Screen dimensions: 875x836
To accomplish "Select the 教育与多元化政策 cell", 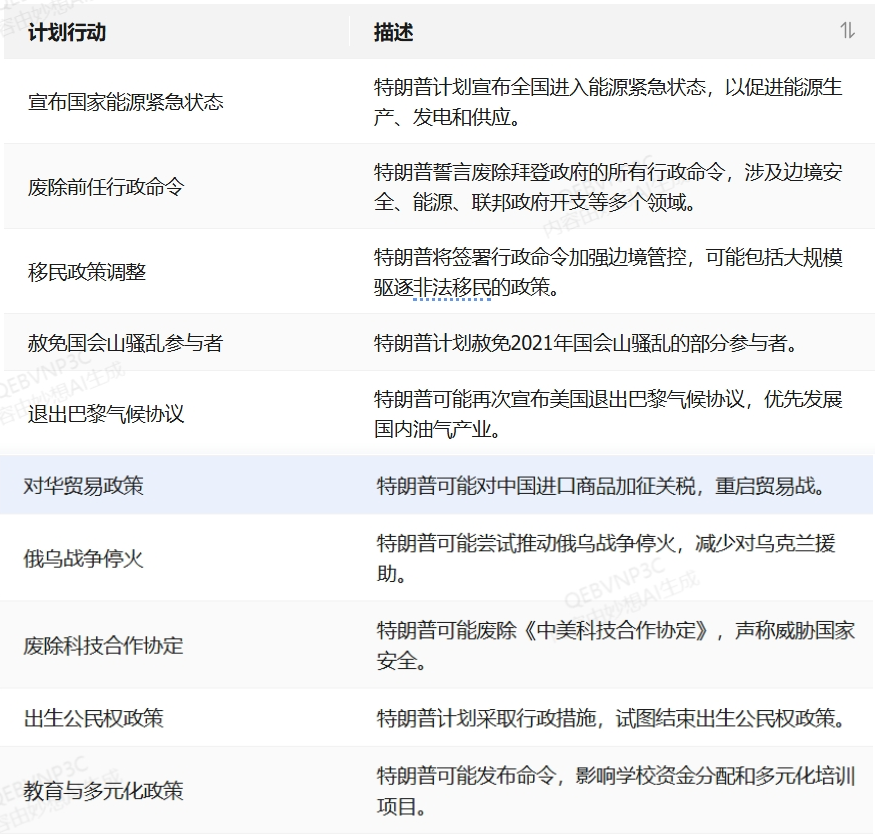I will tap(103, 790).
